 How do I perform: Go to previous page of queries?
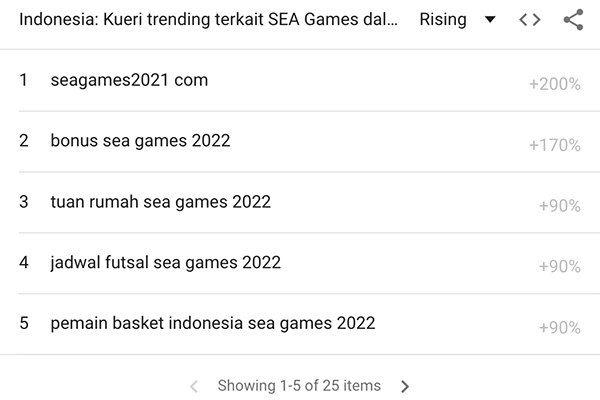tap(194, 386)
